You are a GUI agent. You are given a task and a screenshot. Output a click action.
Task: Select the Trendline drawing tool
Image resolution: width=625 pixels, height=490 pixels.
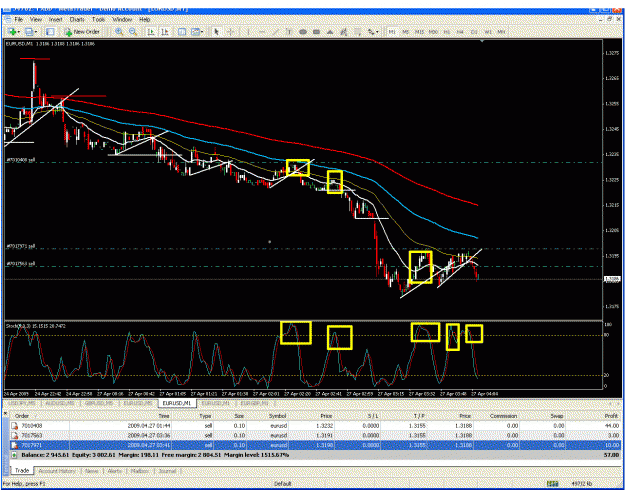point(275,31)
